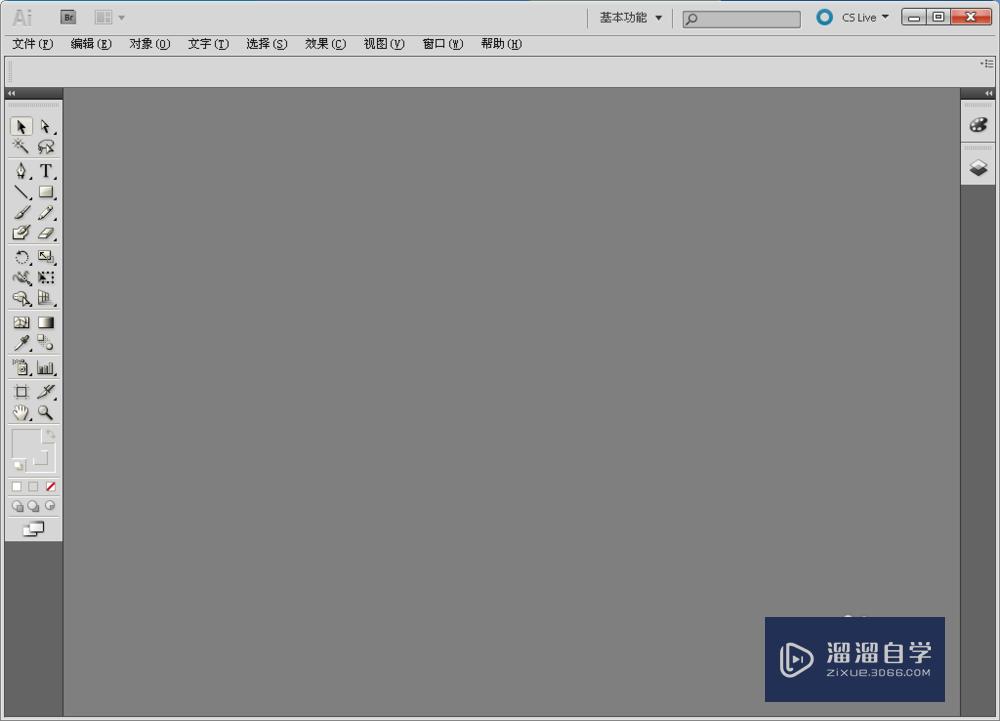Screen dimensions: 1000x721
Task: Switch the screen mode at toolbar bottom
Action: coord(33,528)
